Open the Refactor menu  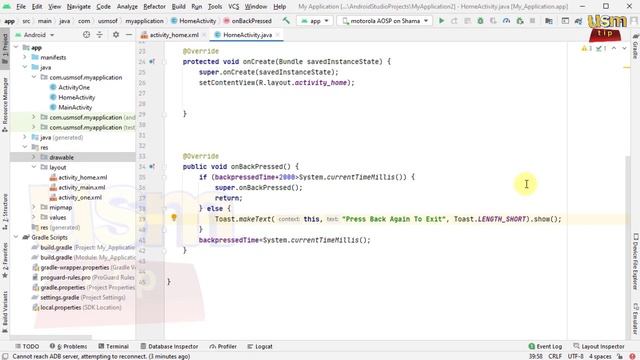click(154, 7)
